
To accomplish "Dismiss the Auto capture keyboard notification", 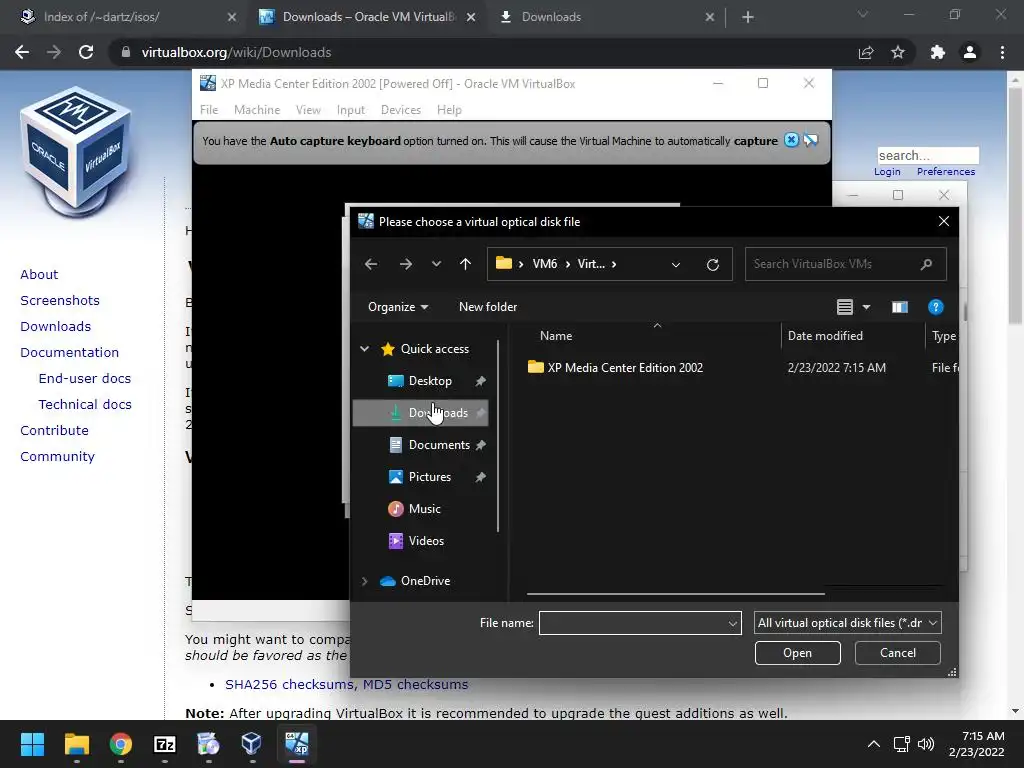I will click(791, 140).
